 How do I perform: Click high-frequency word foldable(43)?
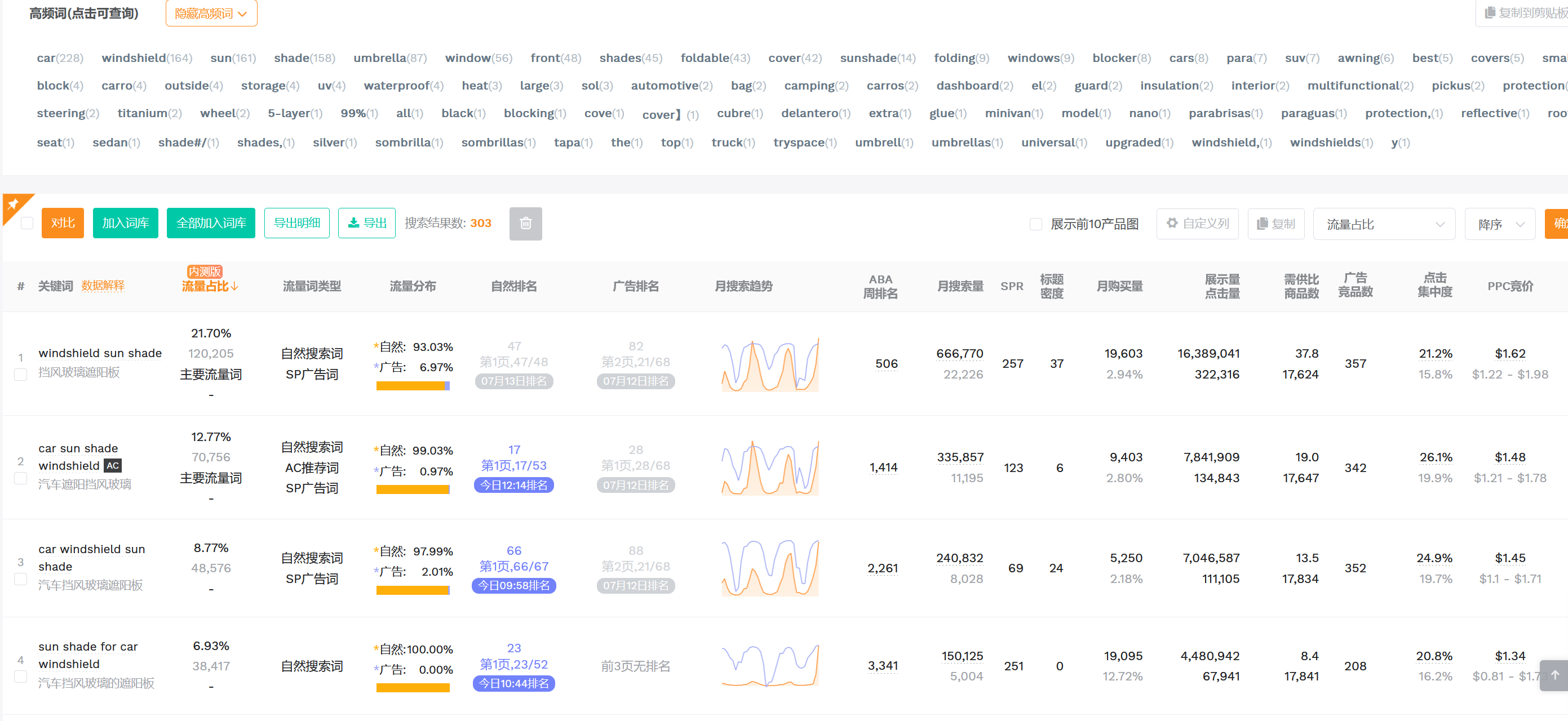[x=715, y=58]
